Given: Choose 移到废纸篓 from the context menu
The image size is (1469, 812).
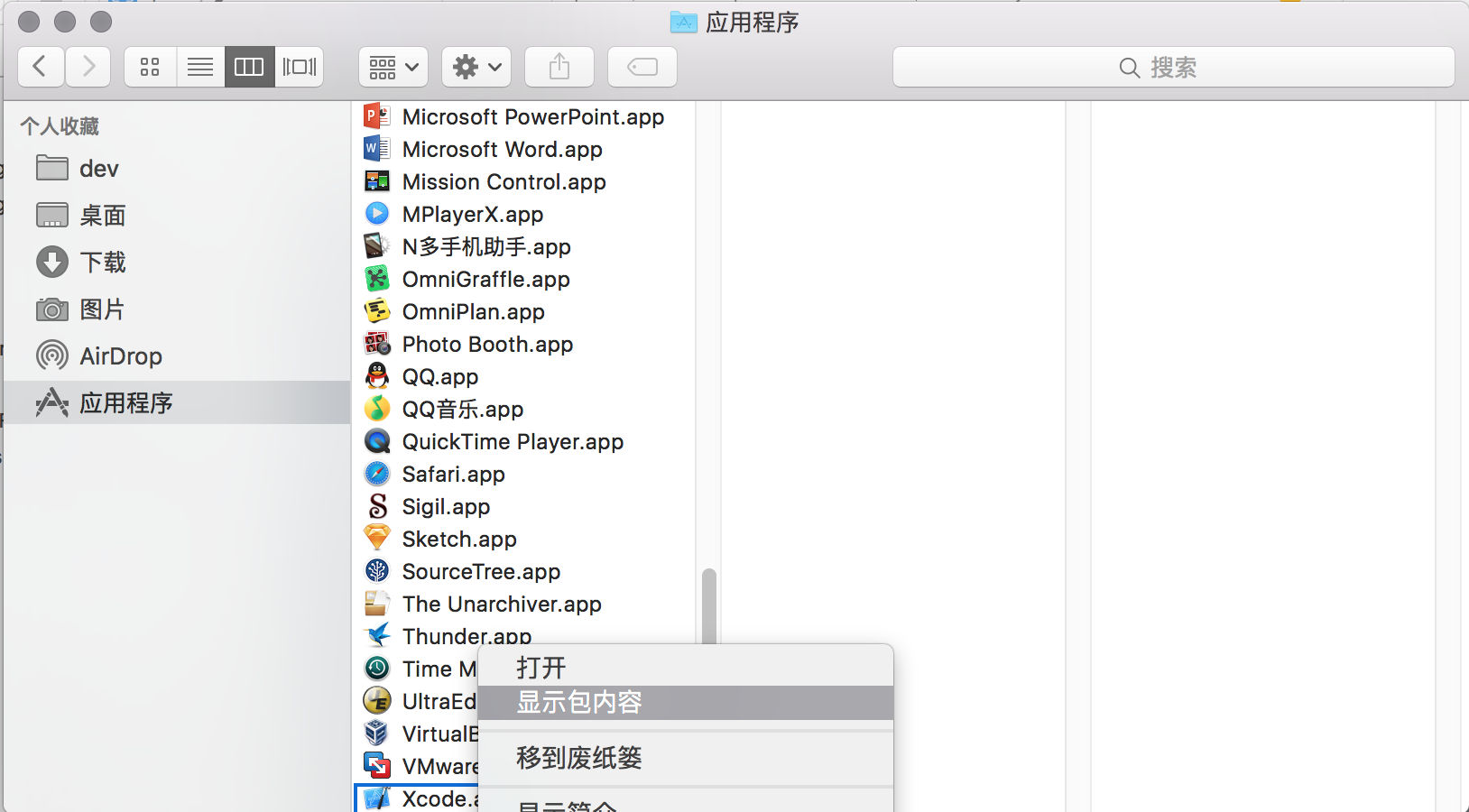Looking at the screenshot, I should 686,758.
